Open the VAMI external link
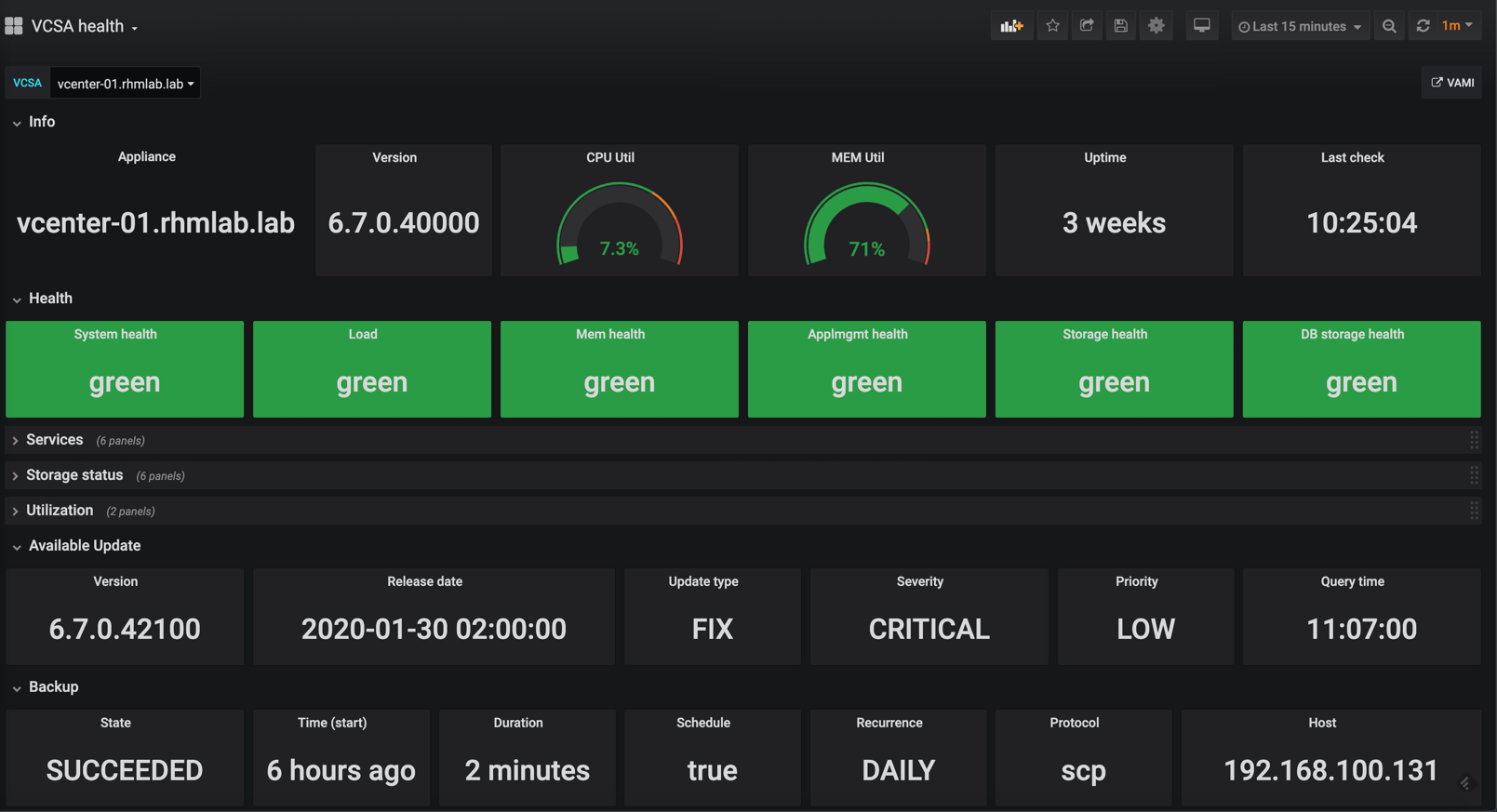The height and width of the screenshot is (812, 1497). point(1451,83)
